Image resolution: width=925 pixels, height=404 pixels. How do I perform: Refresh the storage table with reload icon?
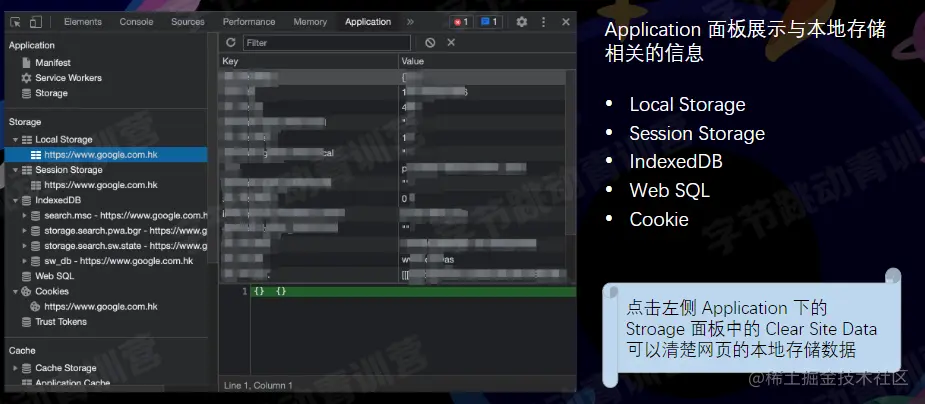(231, 42)
